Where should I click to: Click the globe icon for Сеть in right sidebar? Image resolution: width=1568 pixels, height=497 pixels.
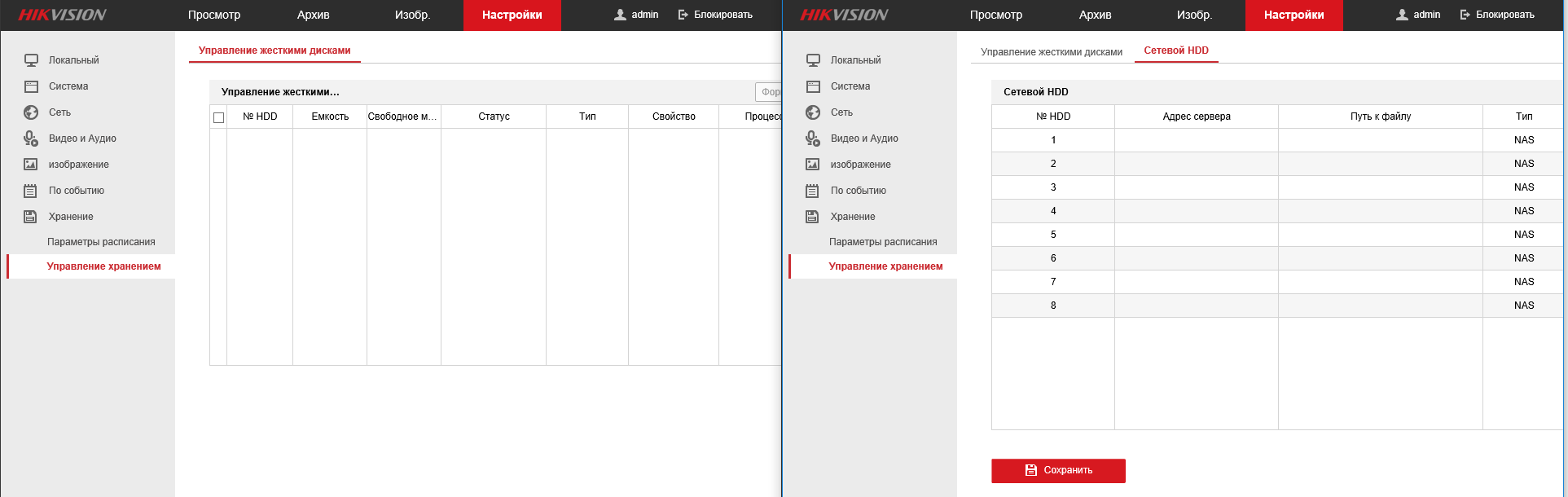coord(813,112)
